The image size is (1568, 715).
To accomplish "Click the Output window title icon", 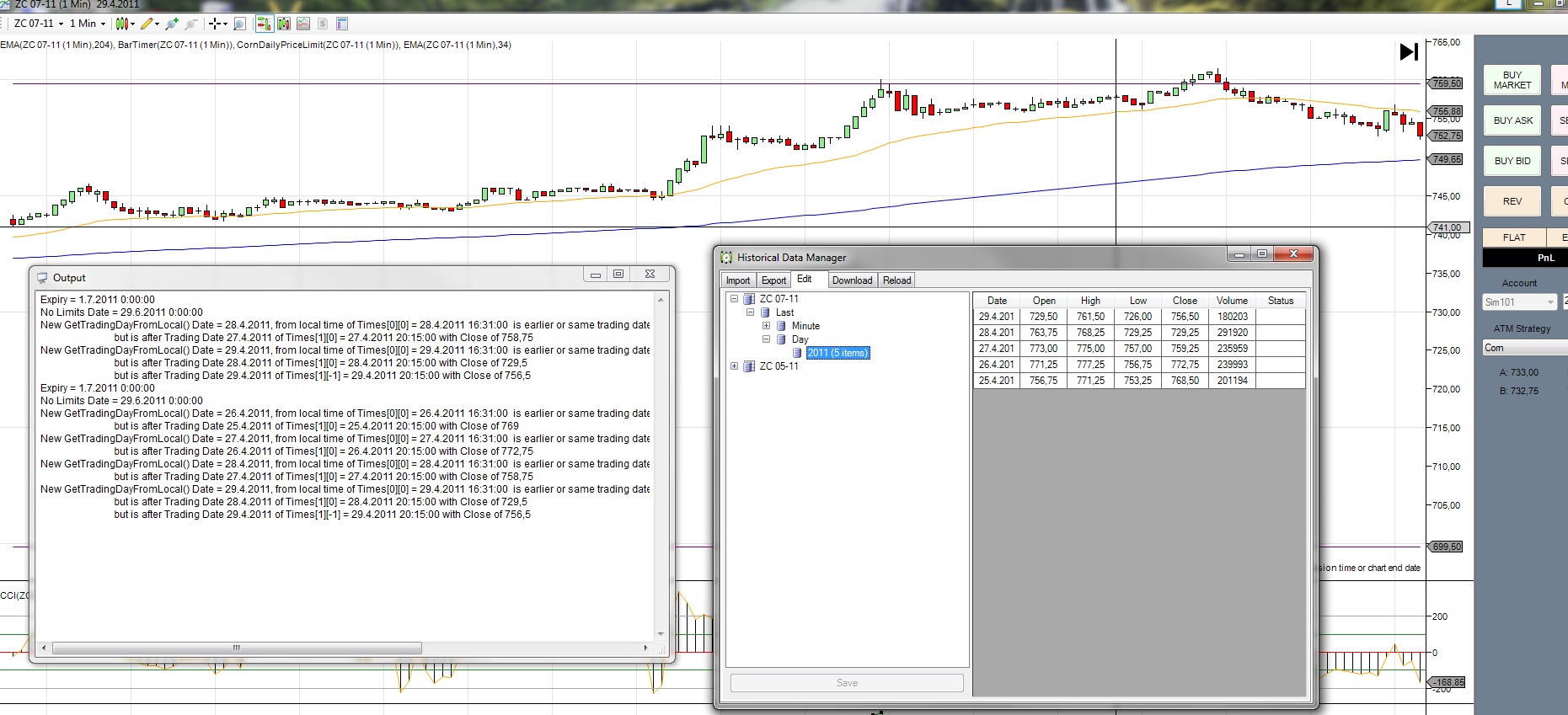I will (x=42, y=278).
